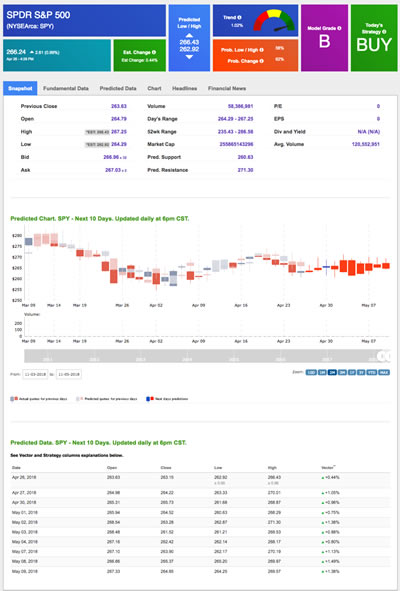Image resolution: width=400 pixels, height=591 pixels.
Task: Click the Pred. Support value 260.63
Action: pos(245,157)
